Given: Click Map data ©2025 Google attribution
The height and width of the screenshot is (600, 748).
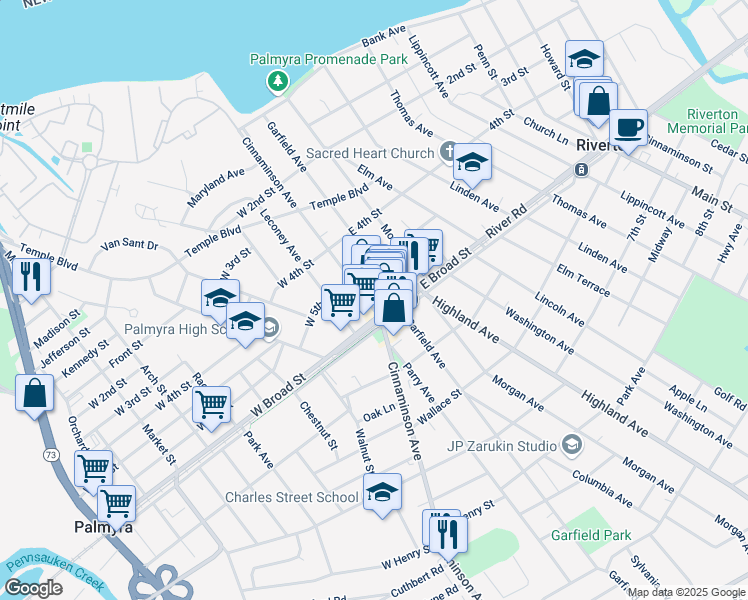Looking at the screenshot, I should tap(687, 593).
